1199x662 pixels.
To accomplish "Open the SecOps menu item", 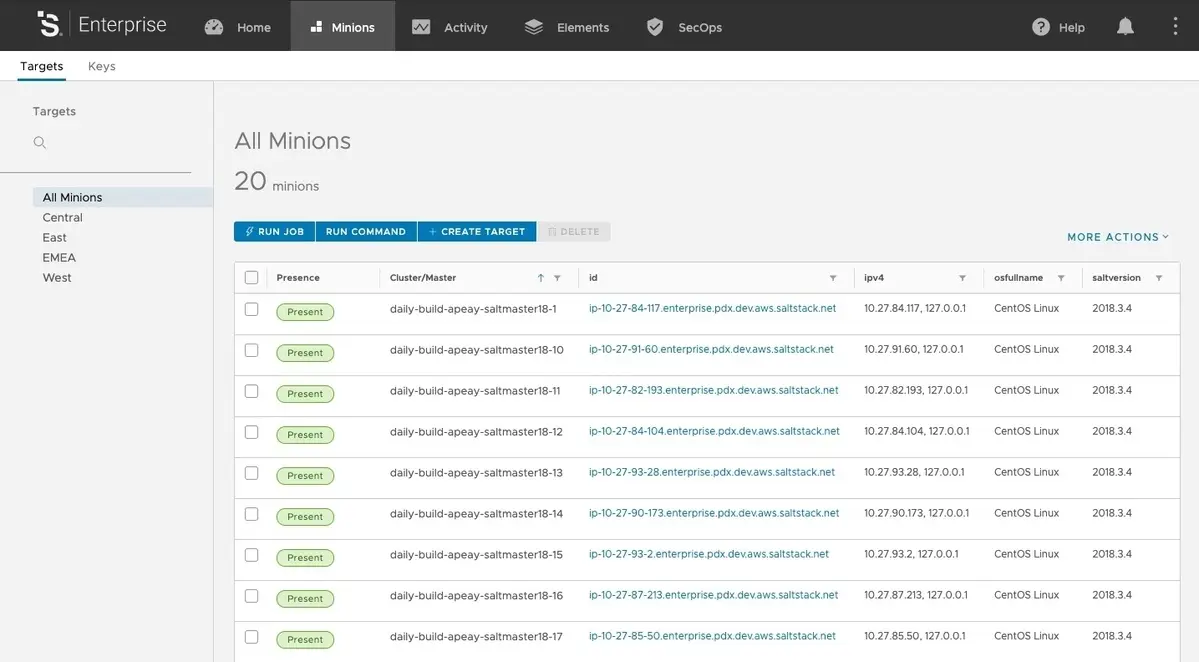I will (700, 28).
